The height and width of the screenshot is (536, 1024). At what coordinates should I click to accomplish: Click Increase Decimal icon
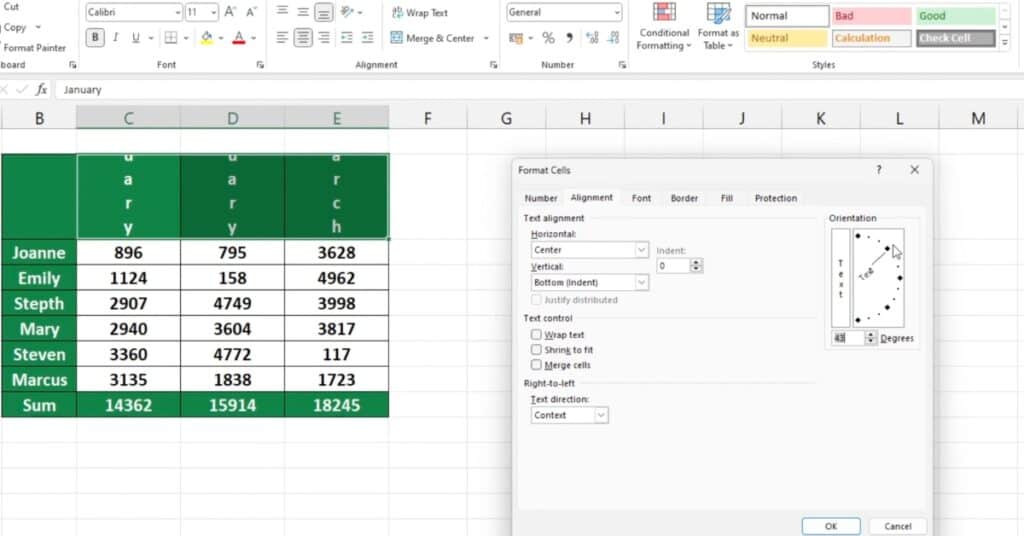pos(592,38)
